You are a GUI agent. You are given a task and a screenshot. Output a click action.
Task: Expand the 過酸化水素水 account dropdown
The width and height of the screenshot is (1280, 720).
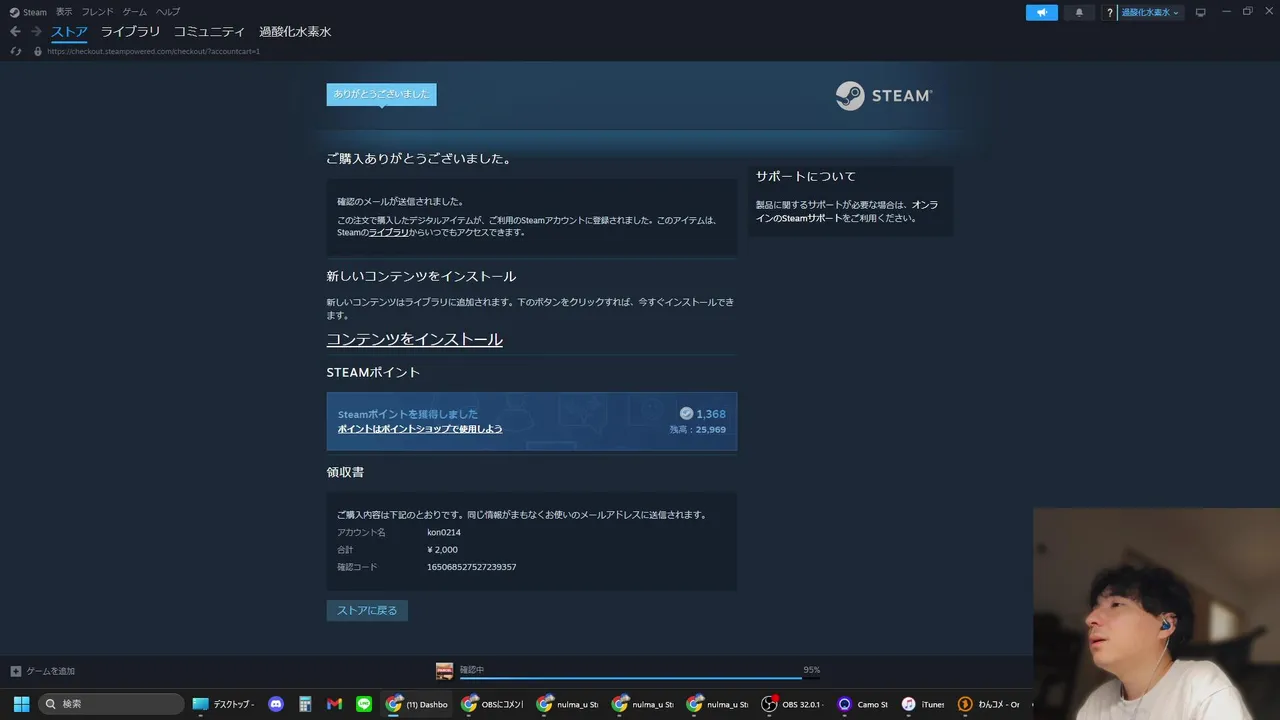click(1150, 12)
